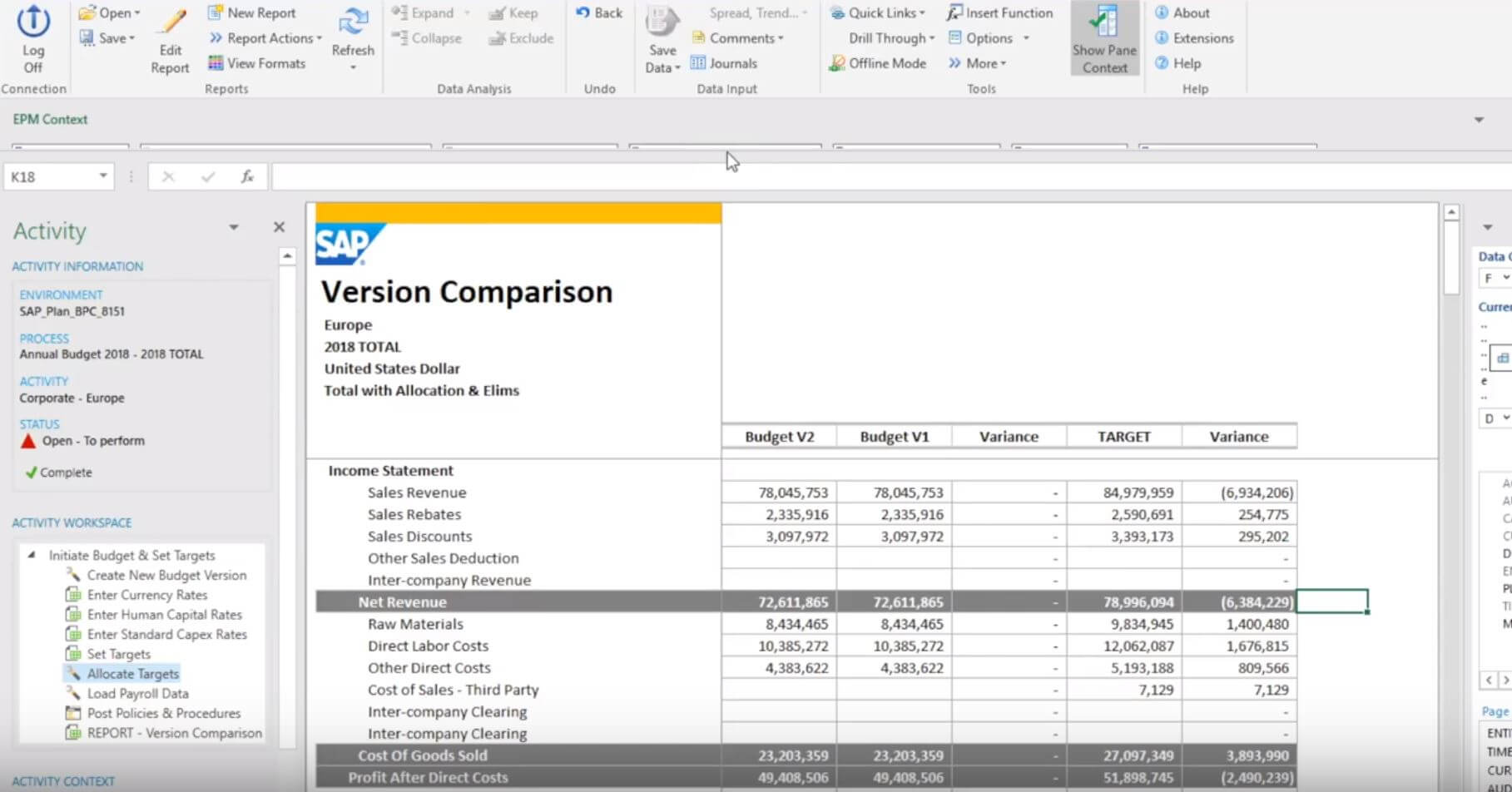Viewport: 1512px width, 792px height.
Task: Select Cost Of Goods Sold TARGET 27,097,349
Action: pos(1123,755)
